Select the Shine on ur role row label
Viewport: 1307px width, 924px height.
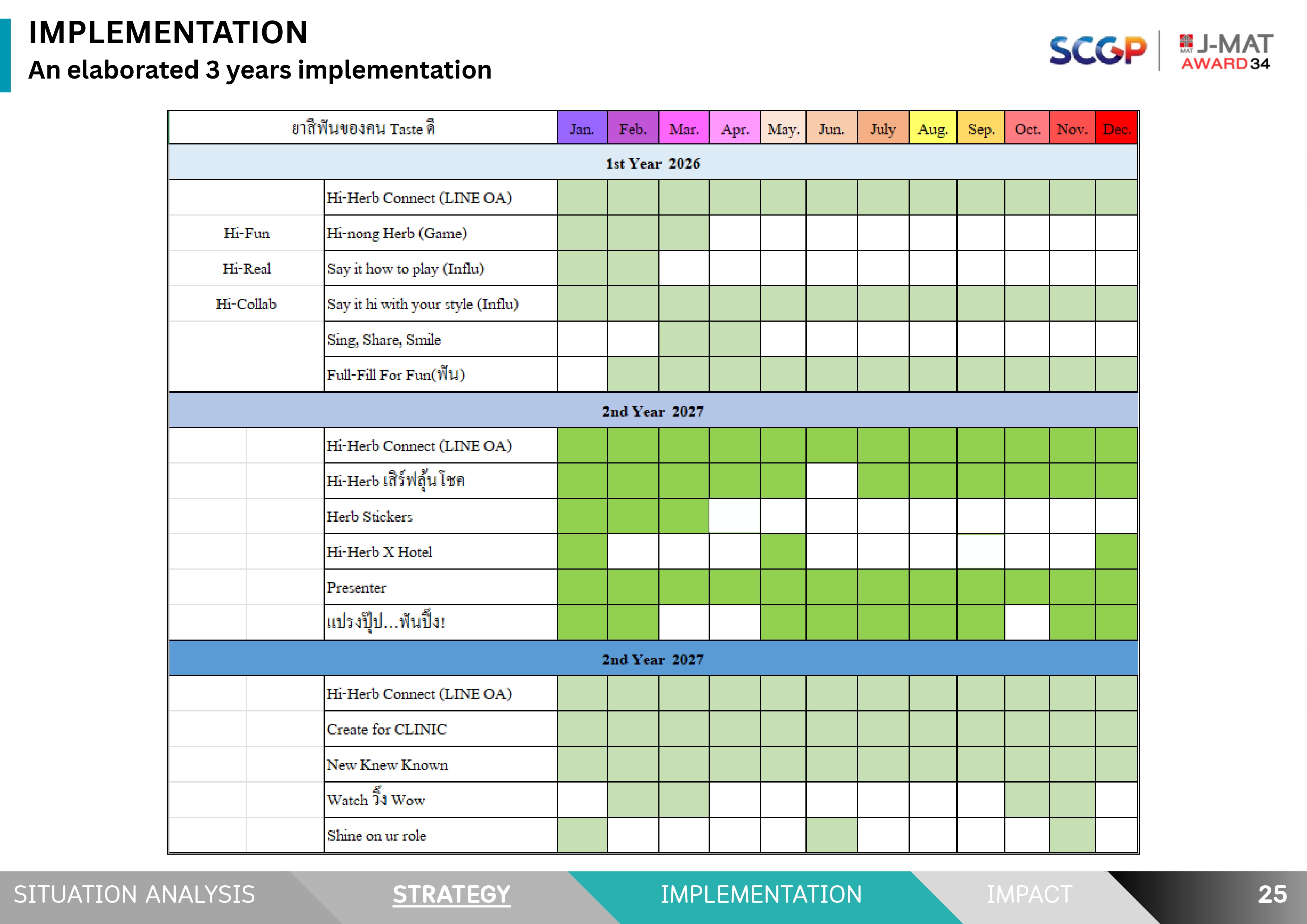tap(376, 835)
